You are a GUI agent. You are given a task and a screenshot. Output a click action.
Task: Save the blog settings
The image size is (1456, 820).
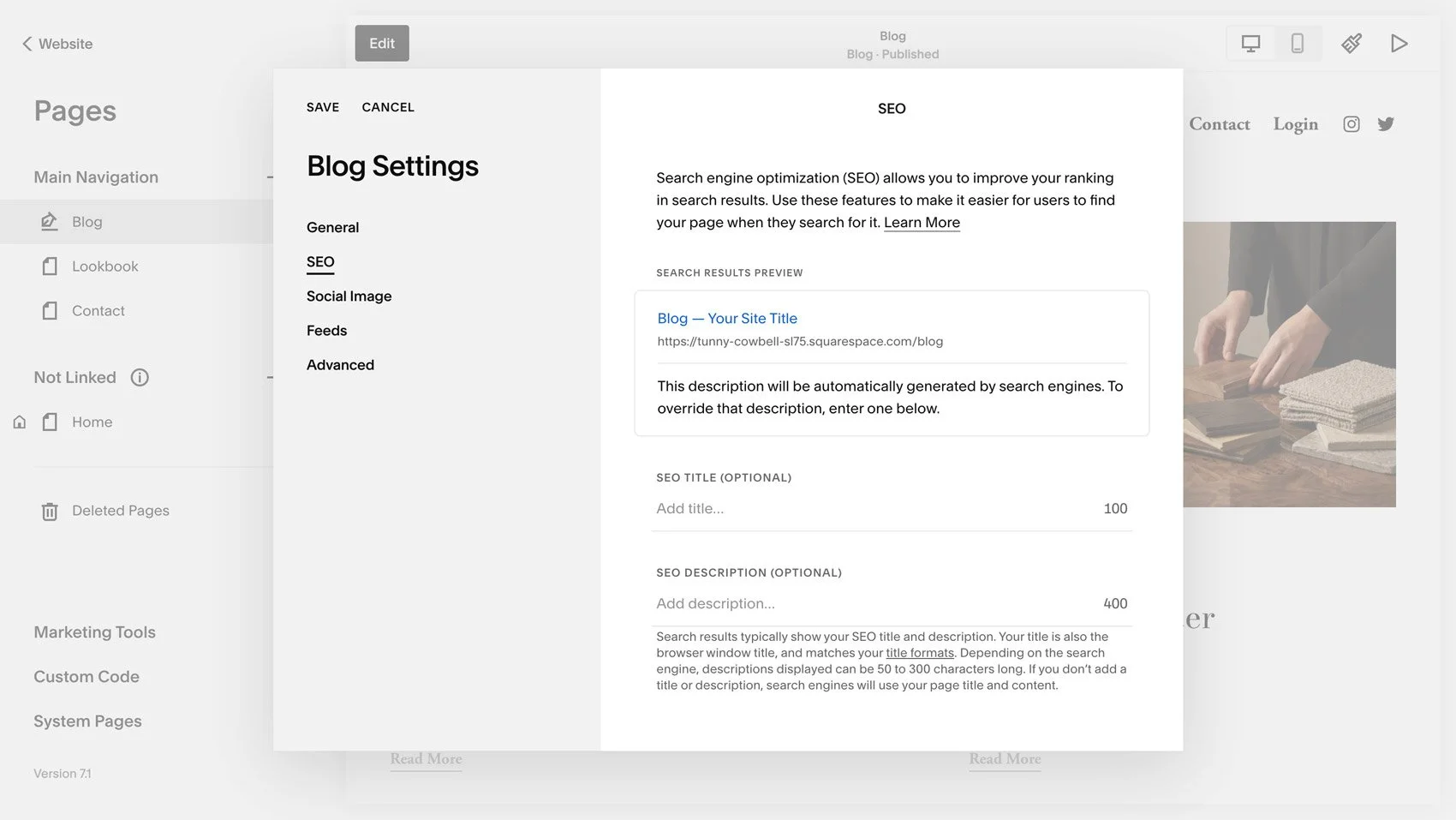(x=323, y=107)
